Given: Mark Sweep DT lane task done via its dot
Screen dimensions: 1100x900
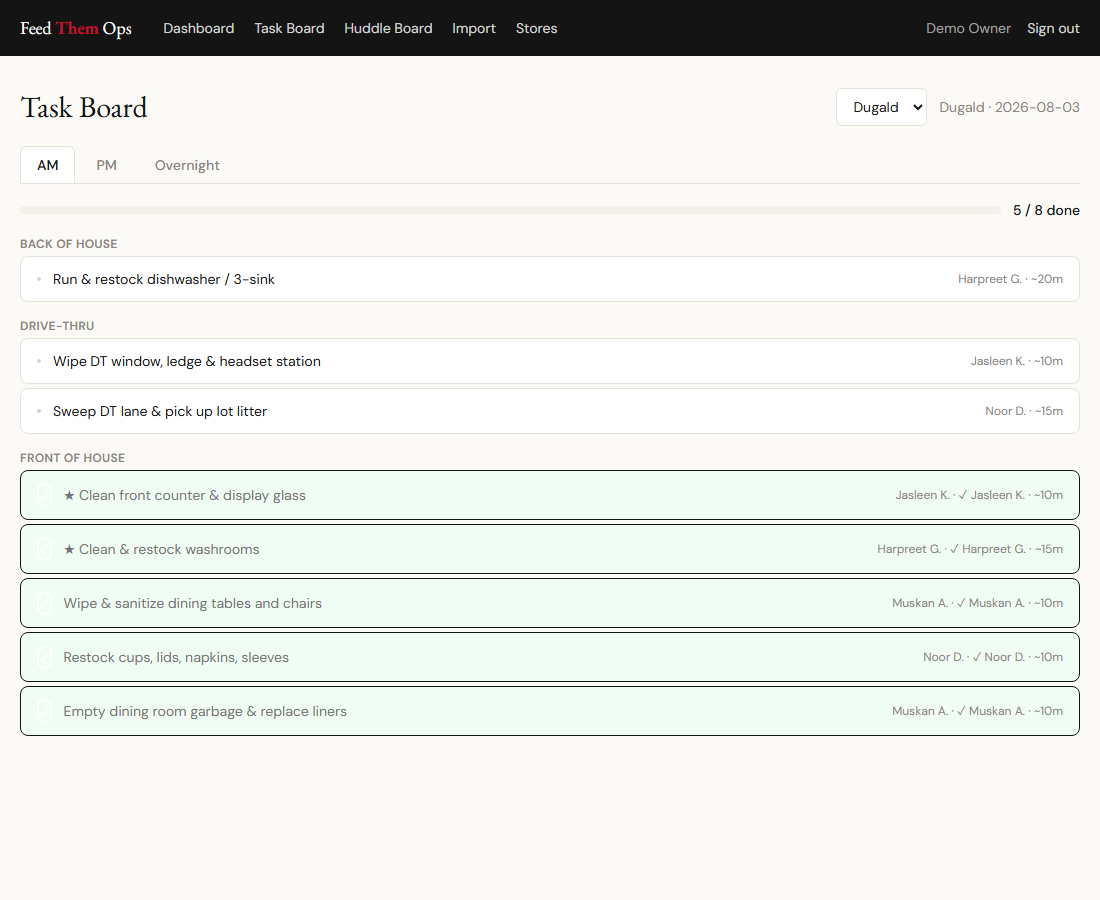Looking at the screenshot, I should coord(39,411).
